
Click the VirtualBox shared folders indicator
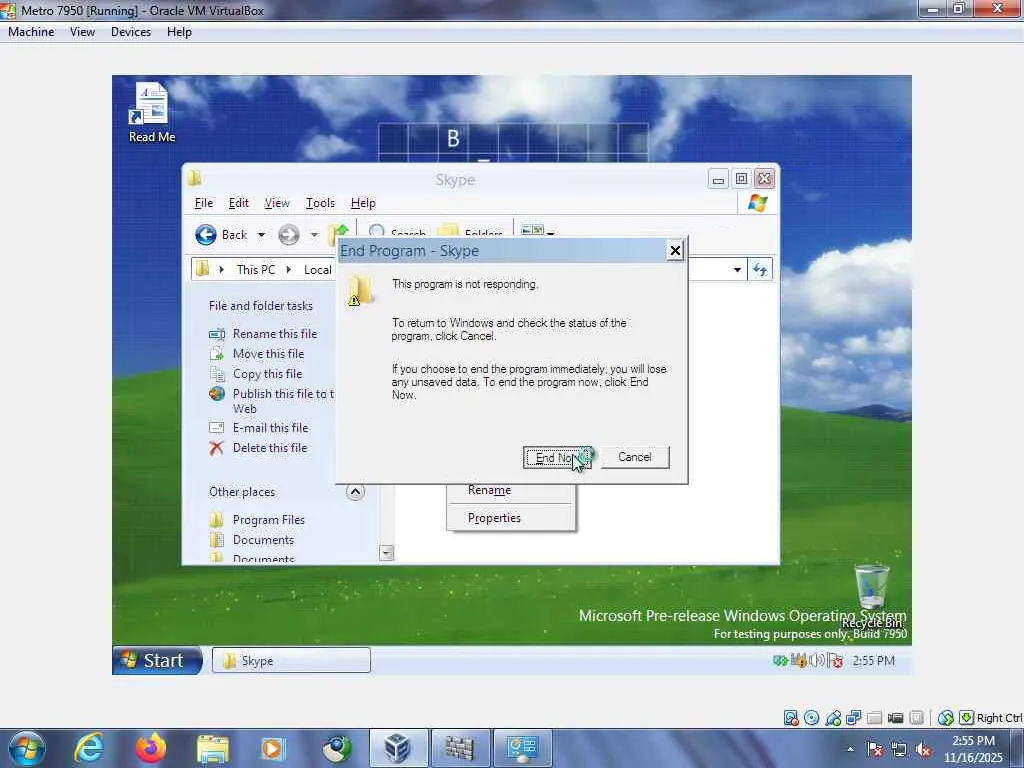click(x=874, y=718)
